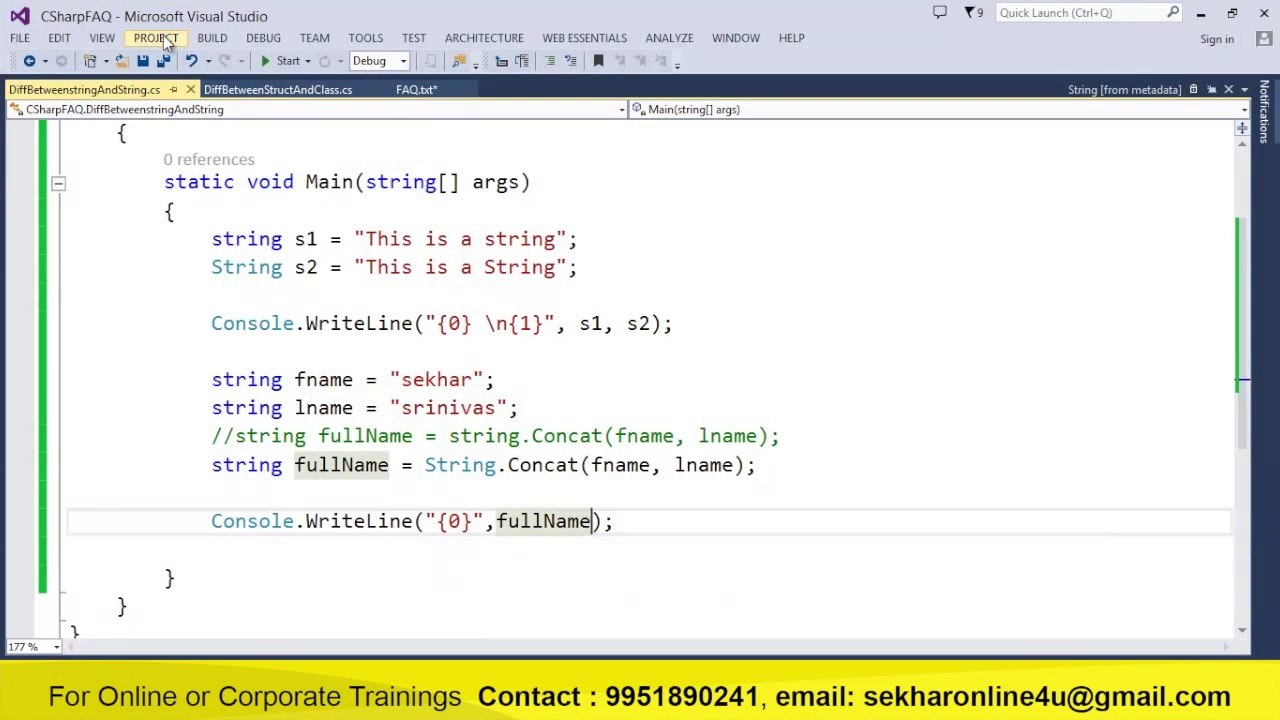Collapse the Main method outlining region

tap(58, 183)
